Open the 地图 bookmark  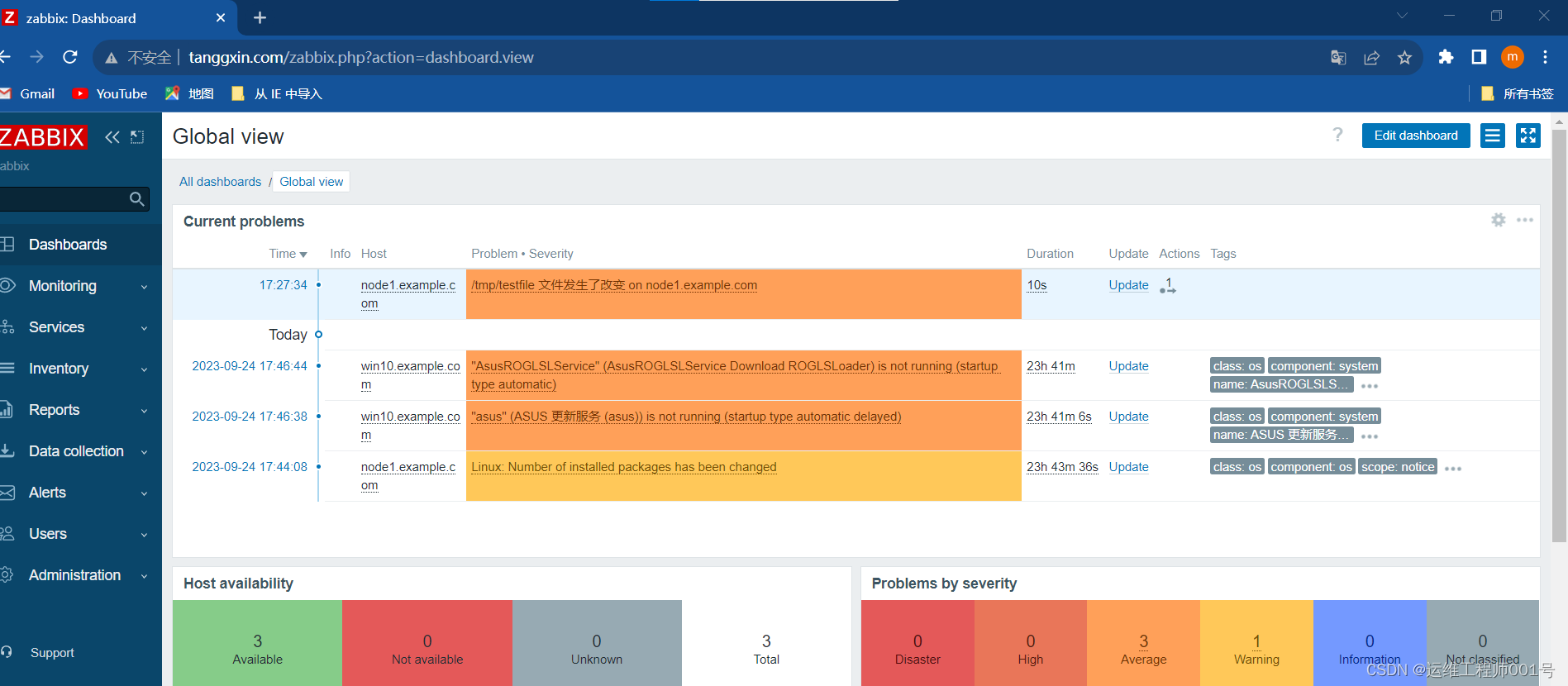[x=190, y=93]
